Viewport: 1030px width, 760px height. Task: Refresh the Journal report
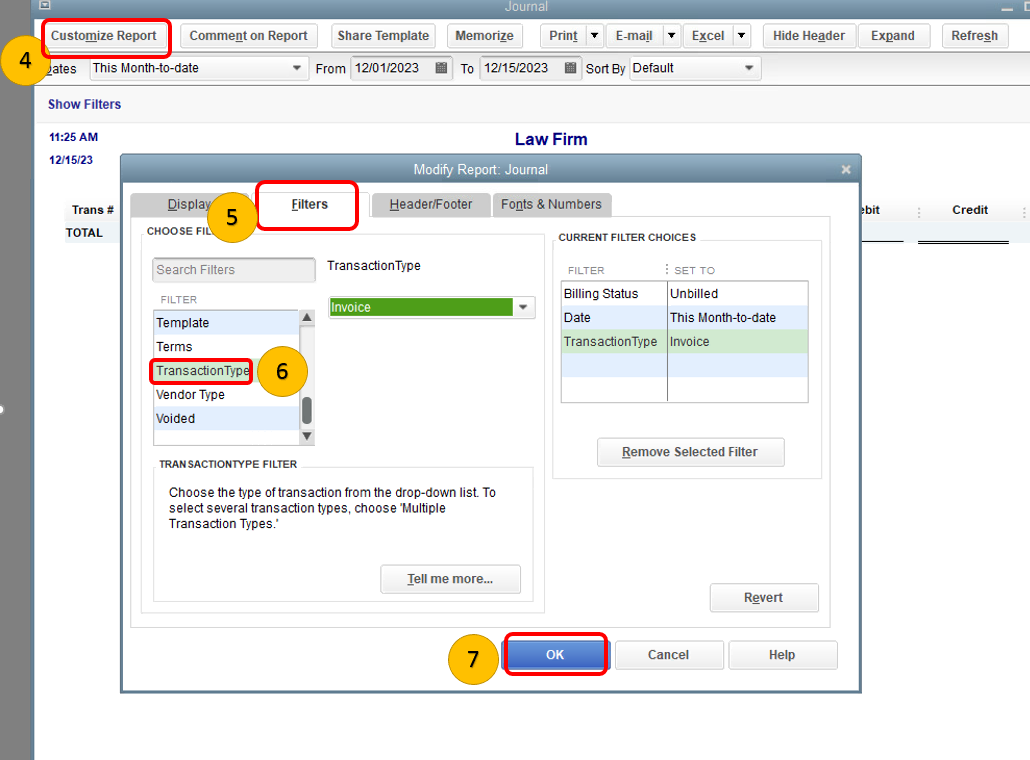point(974,35)
